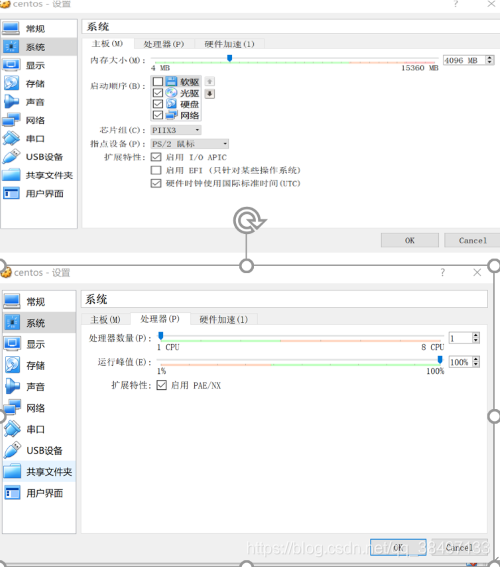This screenshot has width=500, height=567.
Task: Open USB设备 icon in the upper settings window
Action: pyautogui.click(x=11, y=157)
